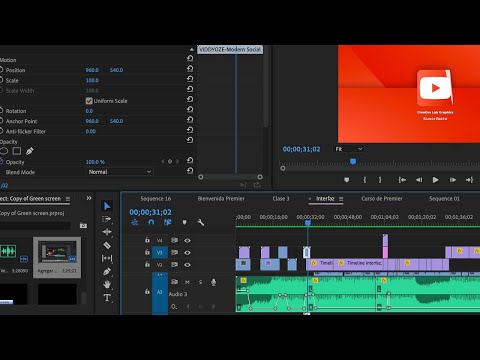The width and height of the screenshot is (480, 360).
Task: Enable voice-over record microphone
Action: point(213,282)
